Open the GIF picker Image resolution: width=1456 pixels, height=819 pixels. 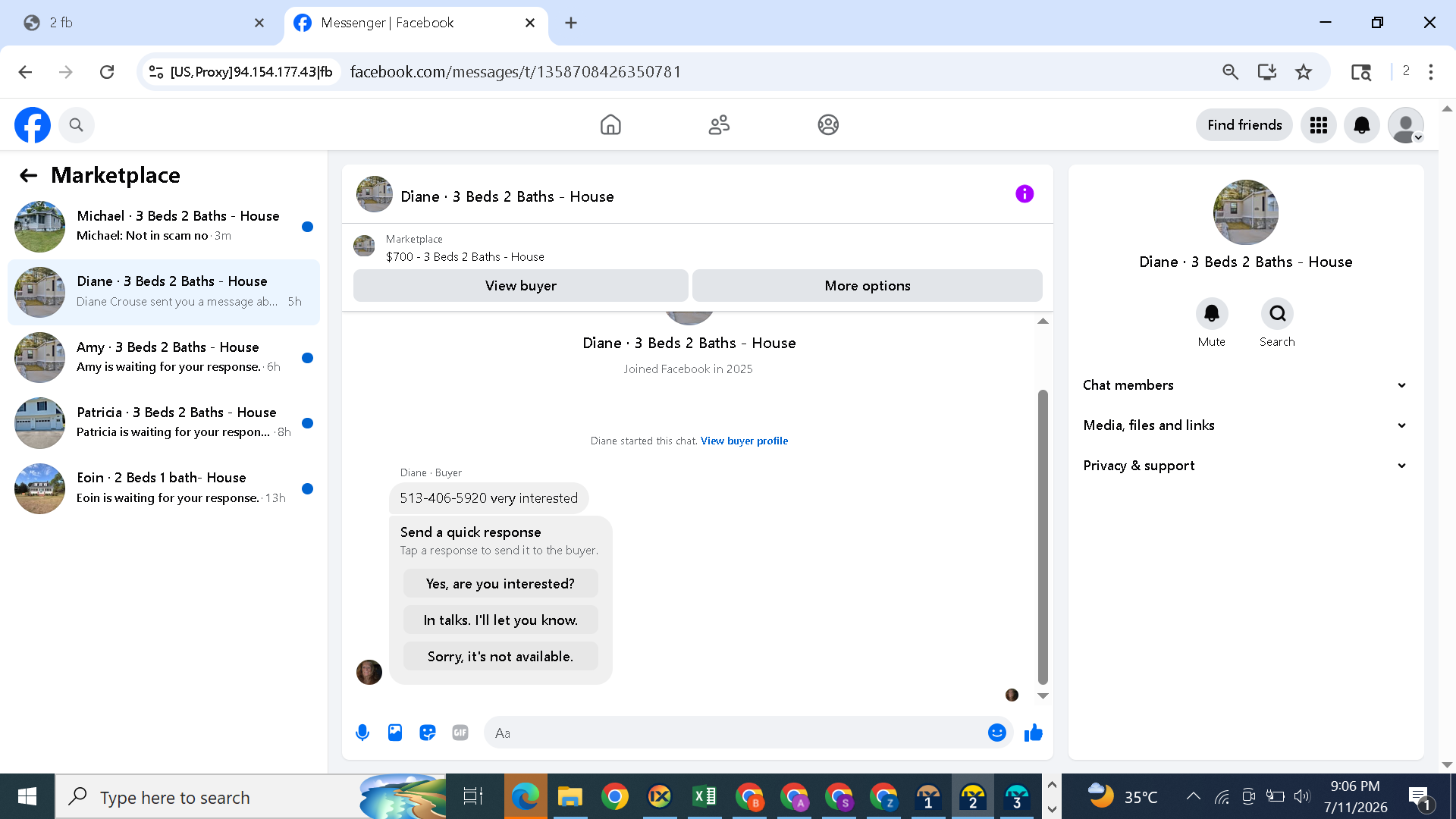click(x=460, y=733)
